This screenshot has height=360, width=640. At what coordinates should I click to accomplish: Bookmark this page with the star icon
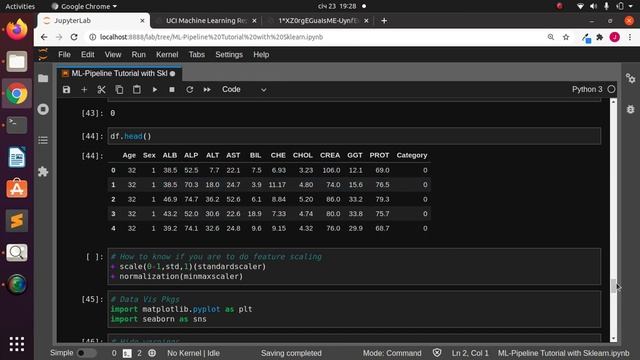(566, 37)
